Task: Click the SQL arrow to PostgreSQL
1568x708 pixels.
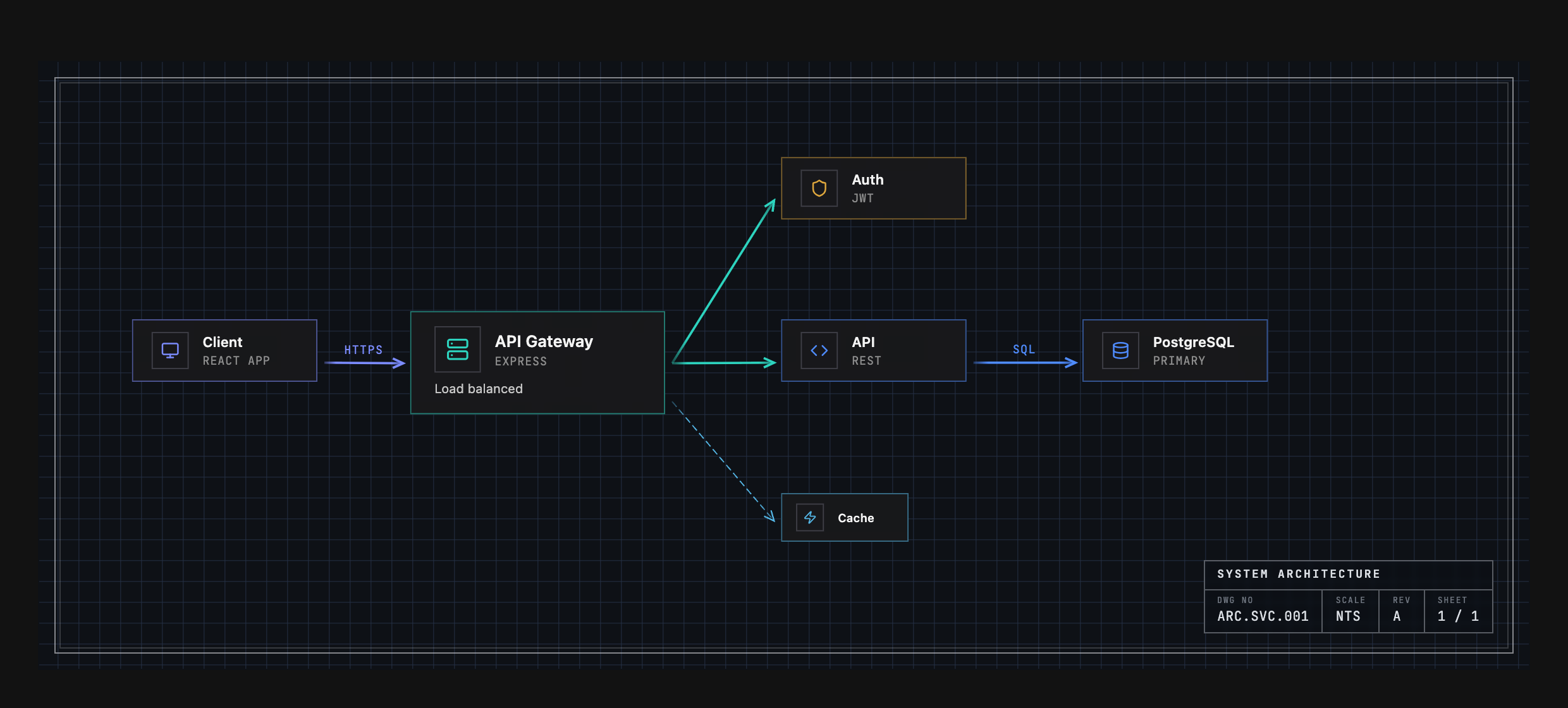Action: tap(1025, 363)
